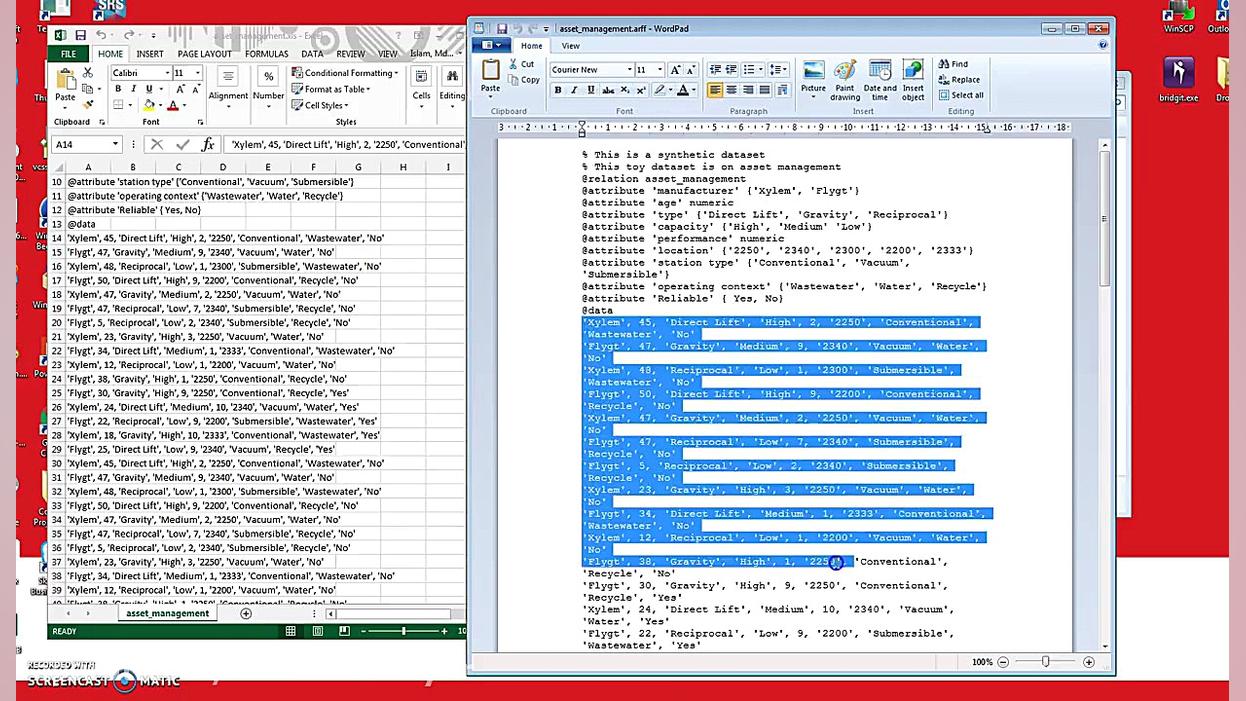
Task: Click WordPad's zoom in plus button
Action: (x=1089, y=662)
